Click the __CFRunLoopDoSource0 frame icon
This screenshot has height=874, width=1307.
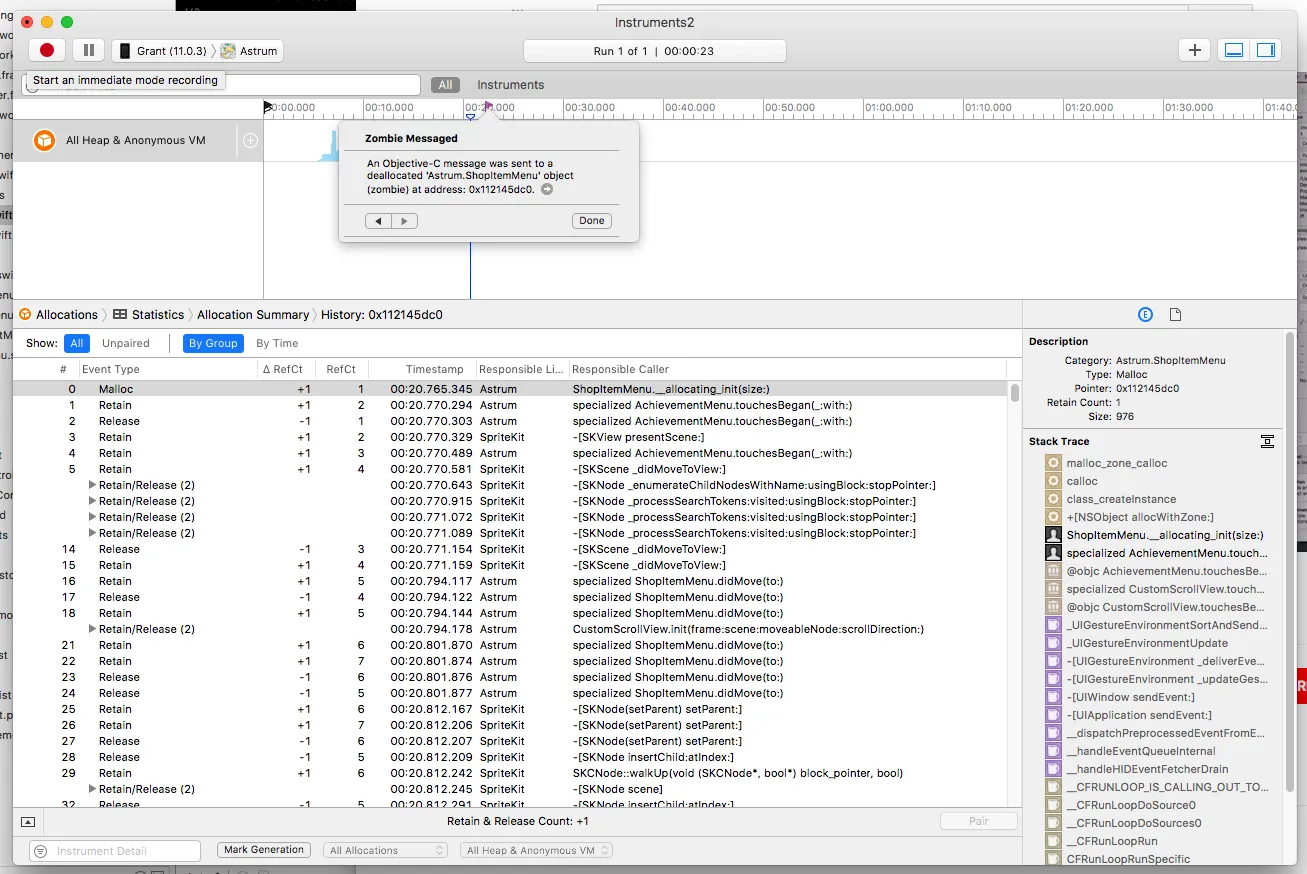point(1052,805)
